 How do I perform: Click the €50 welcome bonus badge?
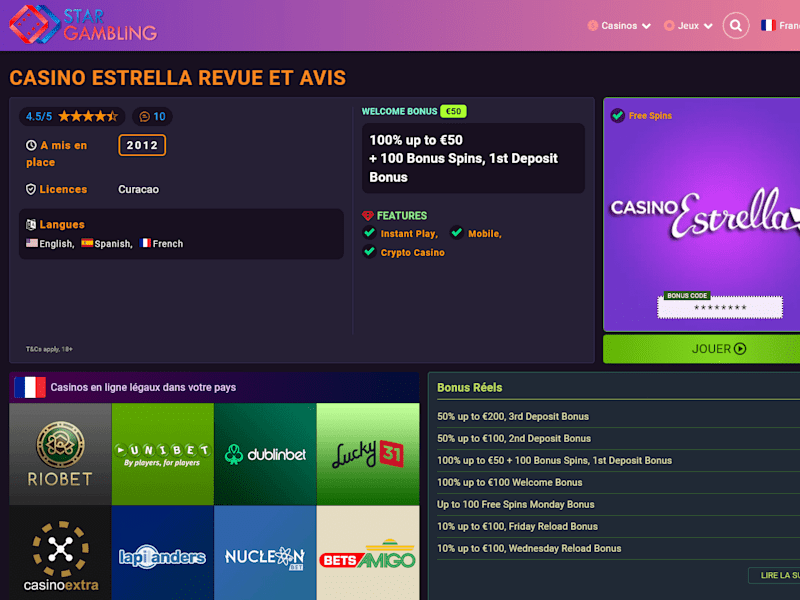(x=453, y=111)
